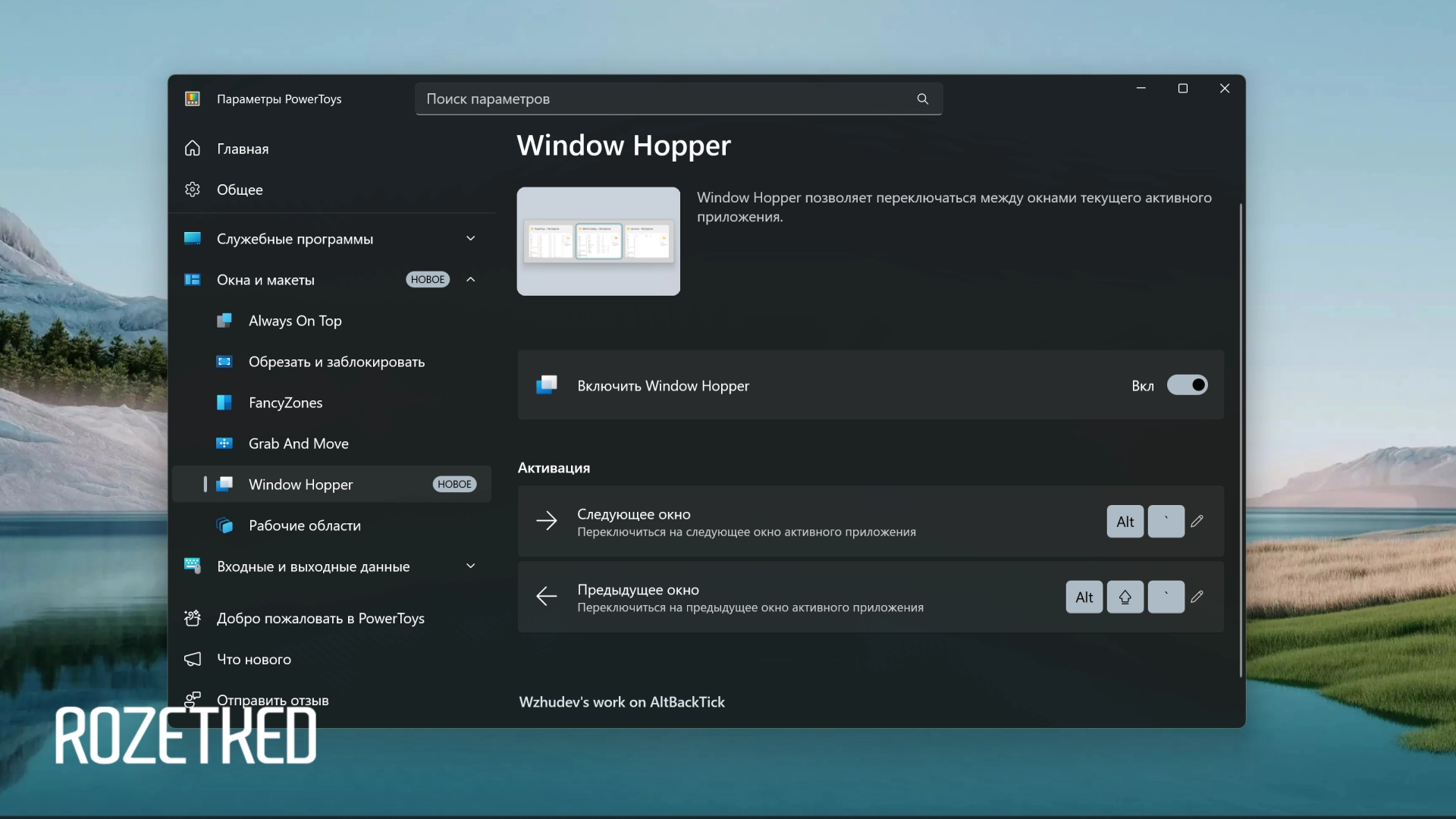Click the Window Hopper preview thumbnail
This screenshot has width=1456, height=819.
click(x=598, y=241)
